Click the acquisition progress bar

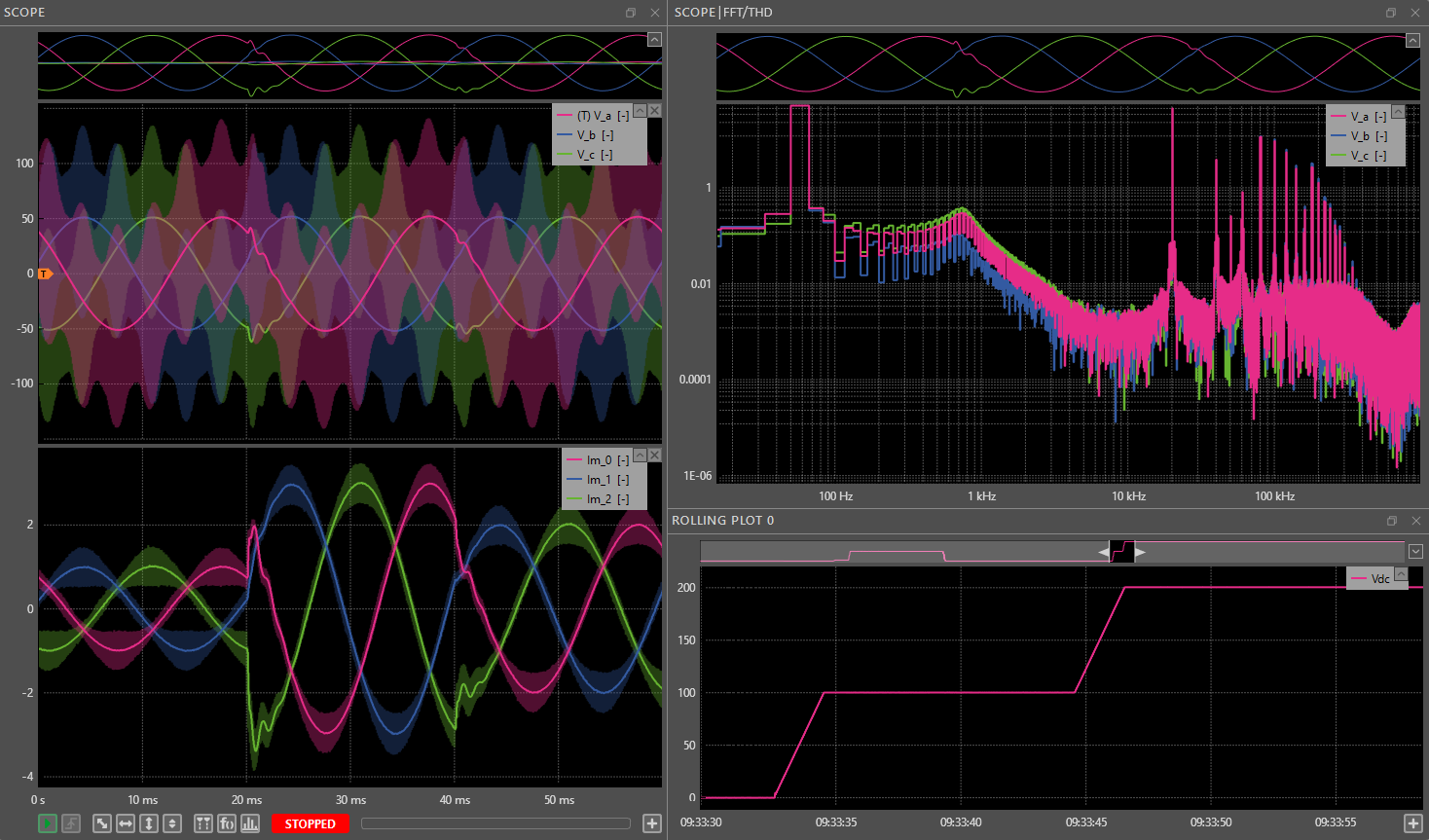pos(495,823)
